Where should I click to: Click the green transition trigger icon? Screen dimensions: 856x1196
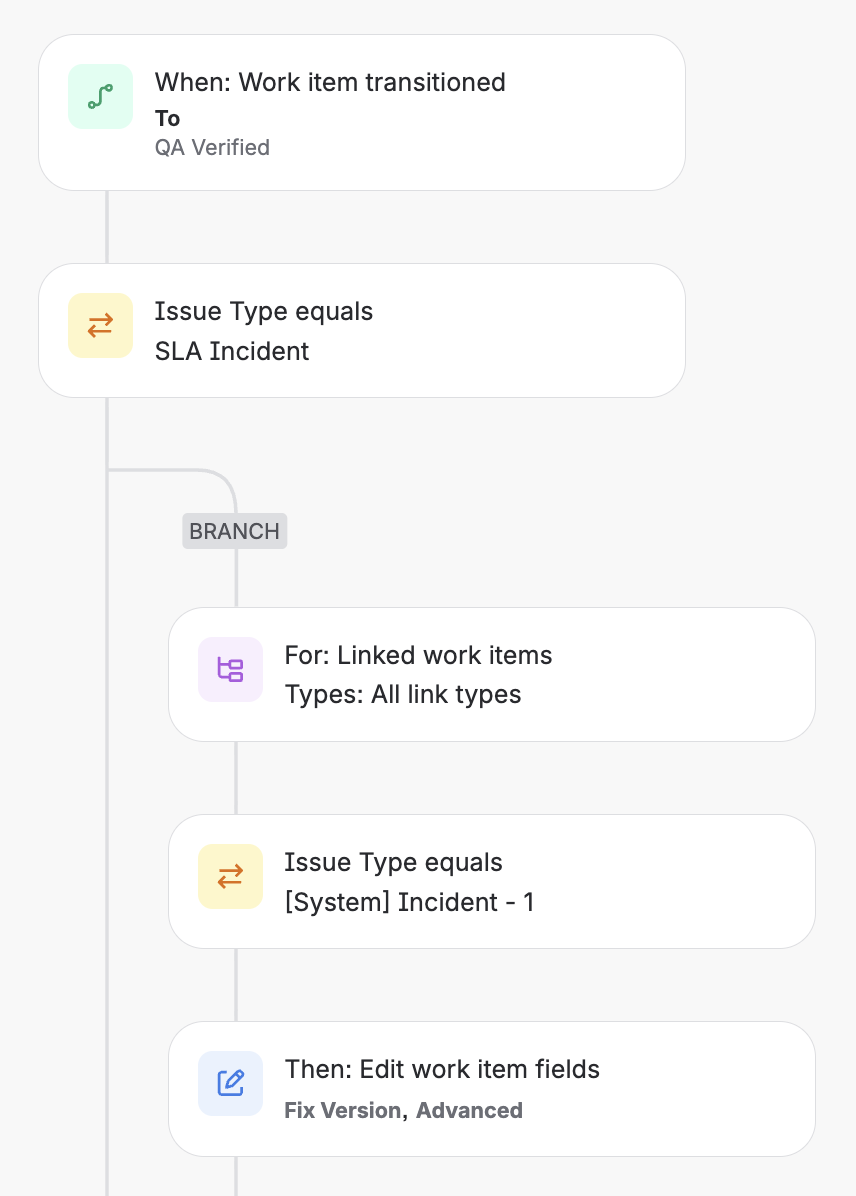tap(101, 97)
